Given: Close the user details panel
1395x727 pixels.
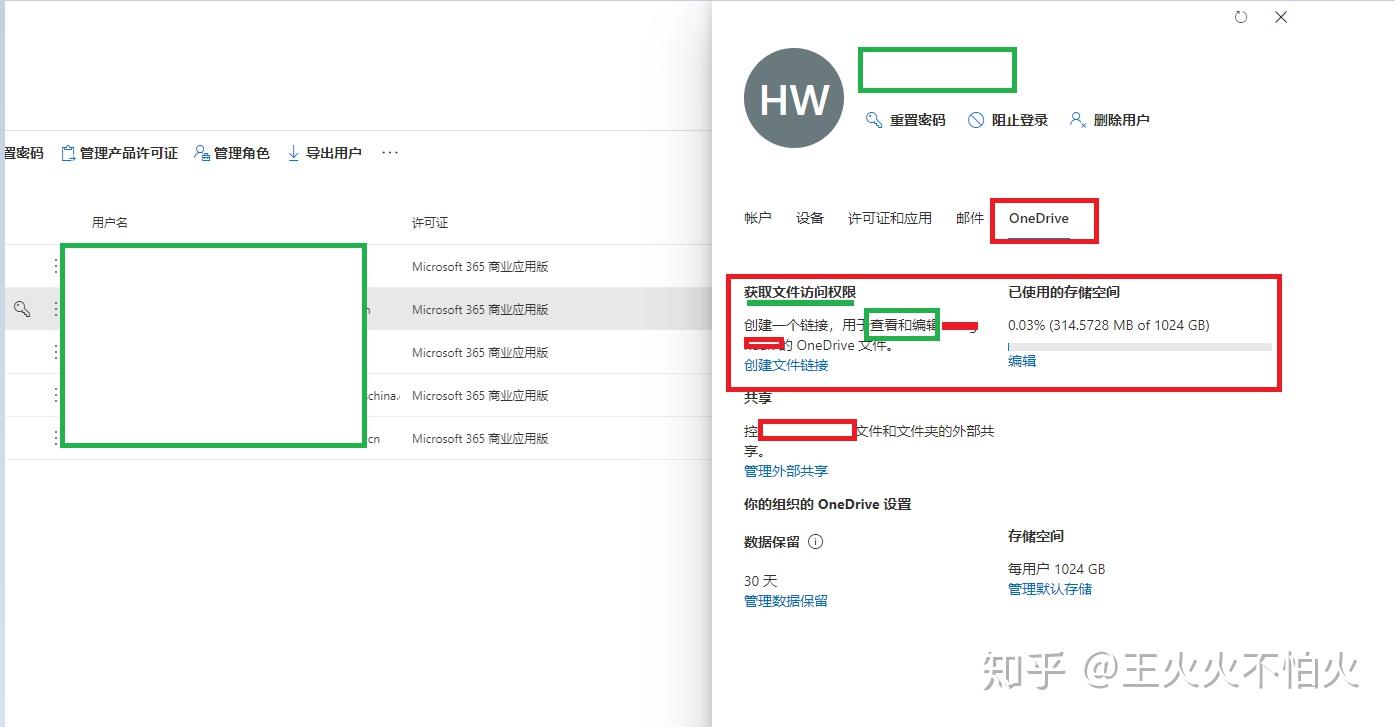Looking at the screenshot, I should point(1281,17).
